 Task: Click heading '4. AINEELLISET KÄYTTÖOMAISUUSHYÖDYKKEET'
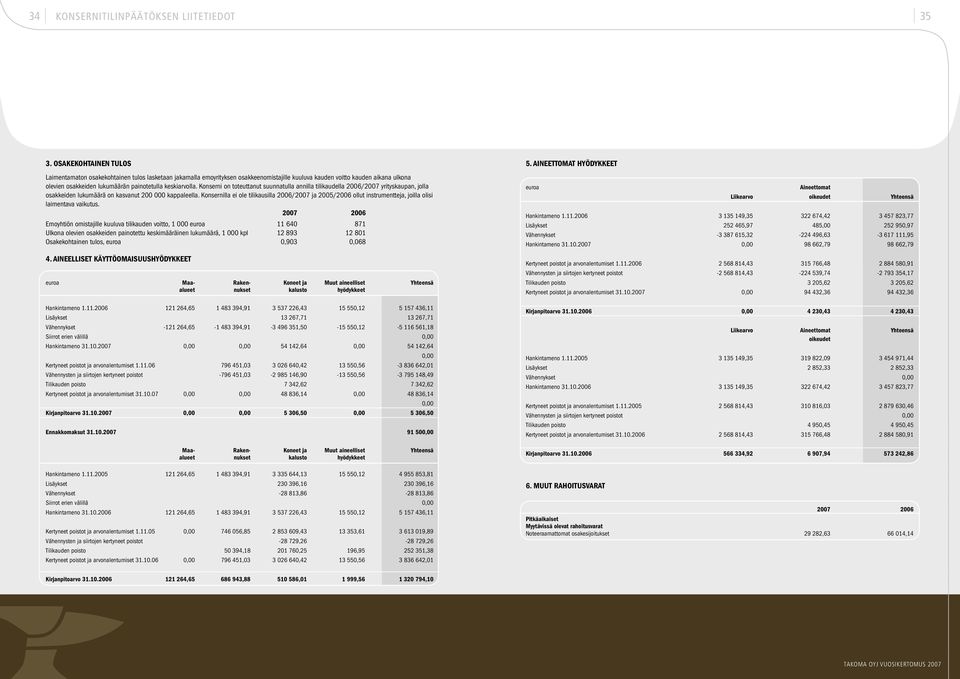pos(118,259)
